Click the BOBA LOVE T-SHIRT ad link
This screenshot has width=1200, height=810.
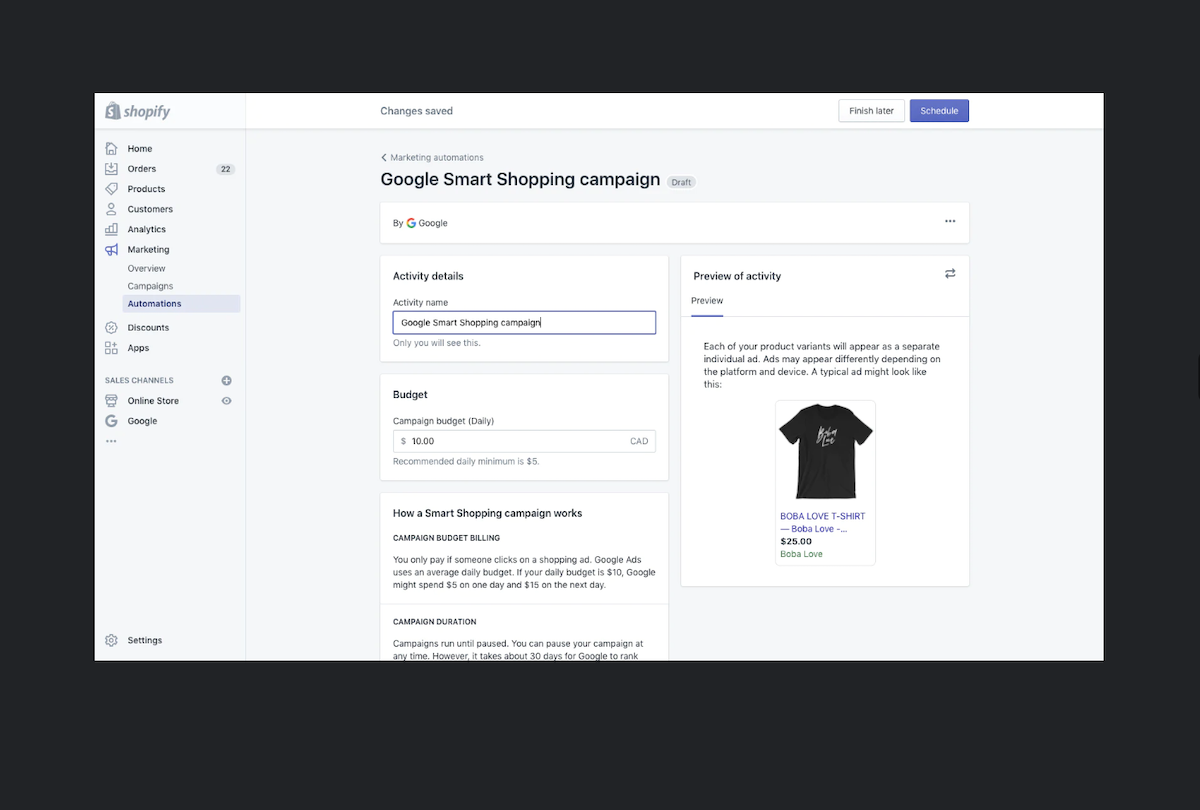tap(822, 522)
